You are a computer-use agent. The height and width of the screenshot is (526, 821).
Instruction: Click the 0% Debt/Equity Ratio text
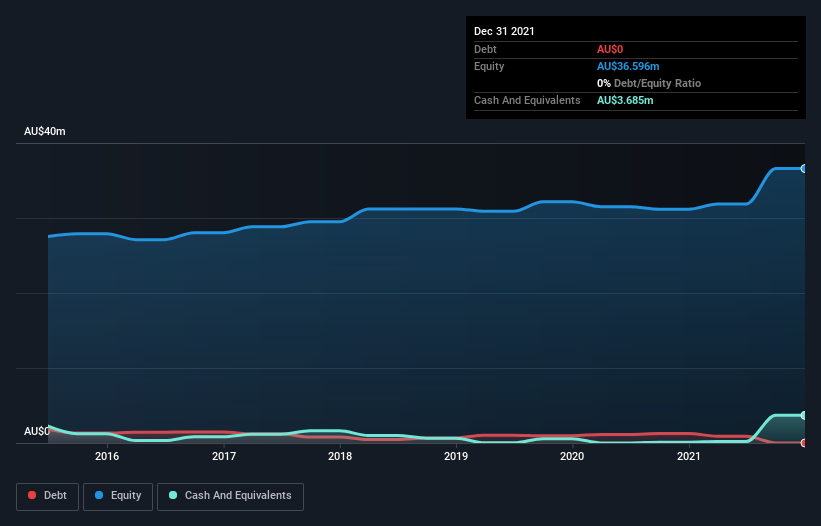point(649,83)
